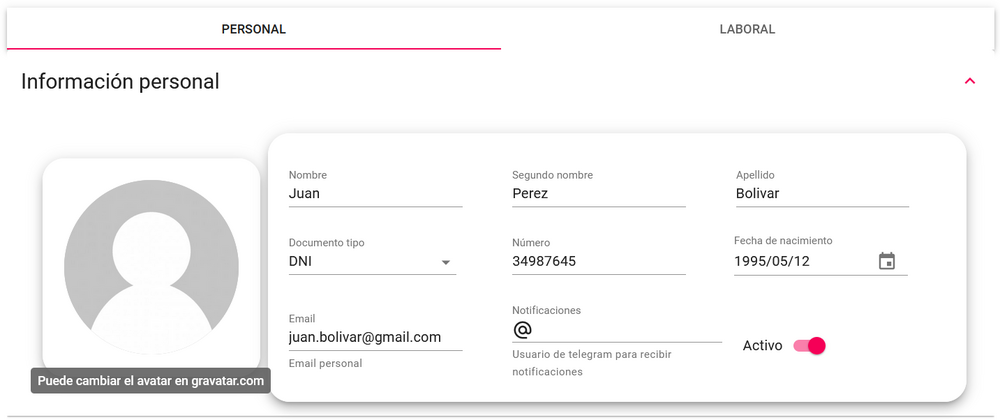Screen dimensions: 1000x420
Task: Open the calendar date picker icon
Action: click(x=886, y=261)
